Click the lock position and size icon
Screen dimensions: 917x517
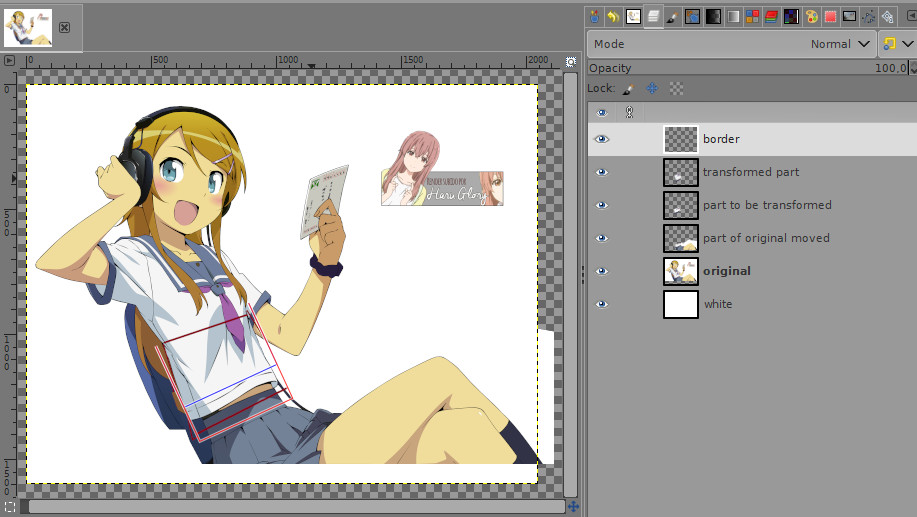click(652, 88)
